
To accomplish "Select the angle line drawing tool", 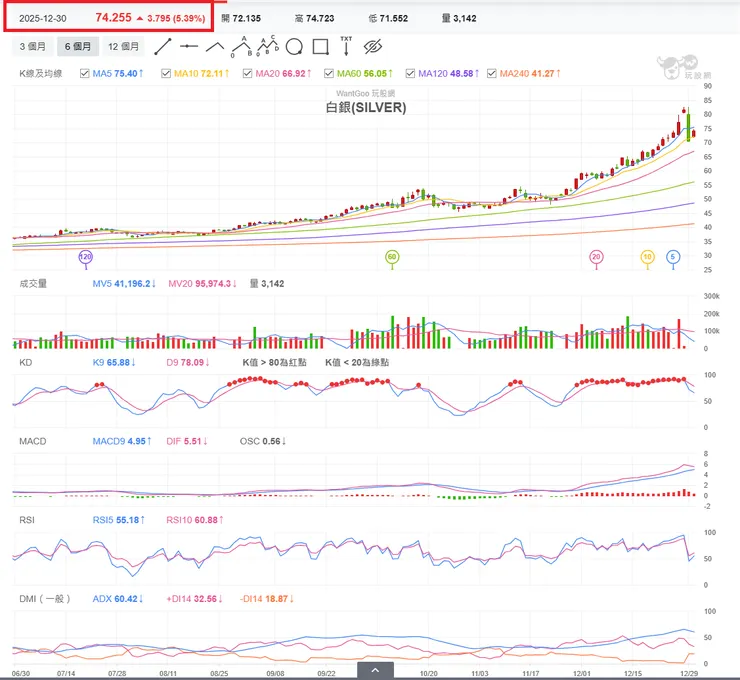I will click(215, 46).
